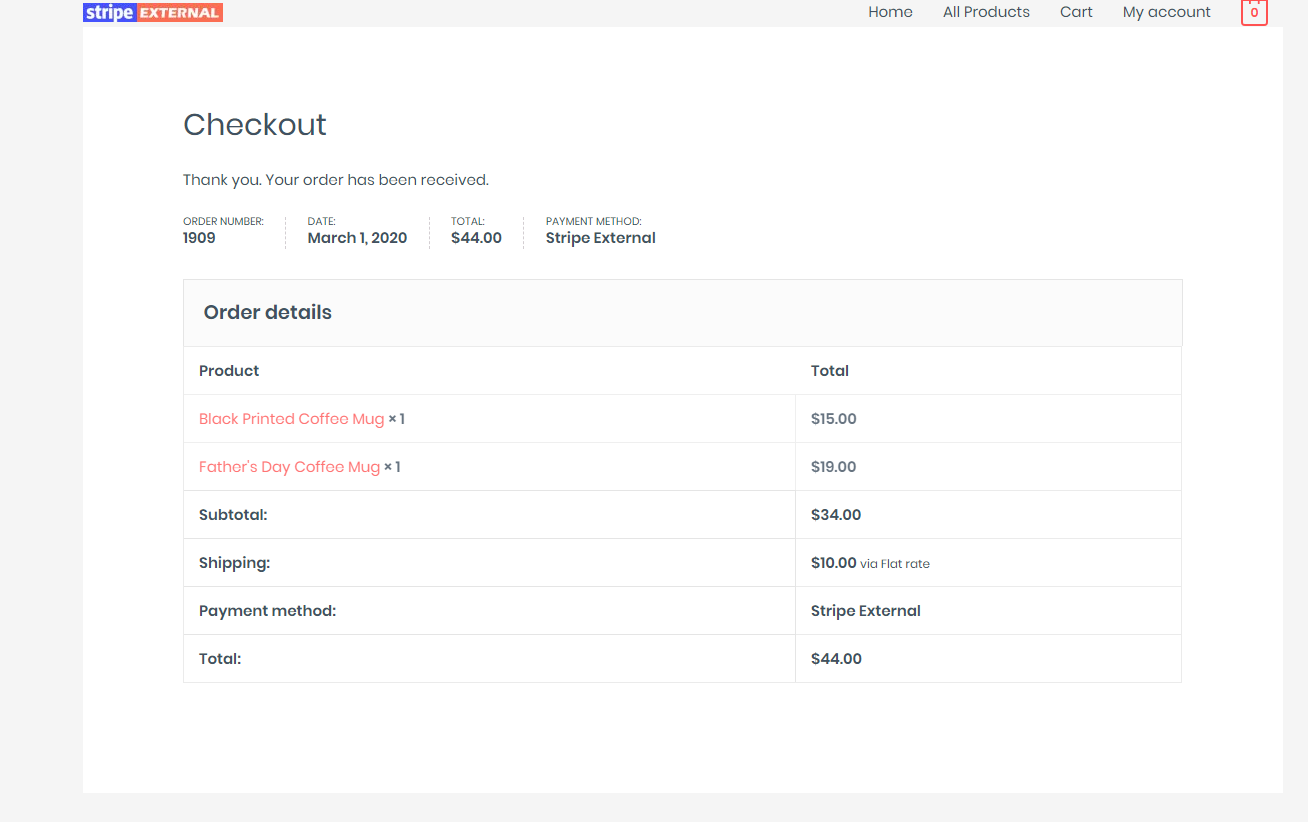Click the Stripe External site logo
1308x822 pixels.
pos(153,12)
